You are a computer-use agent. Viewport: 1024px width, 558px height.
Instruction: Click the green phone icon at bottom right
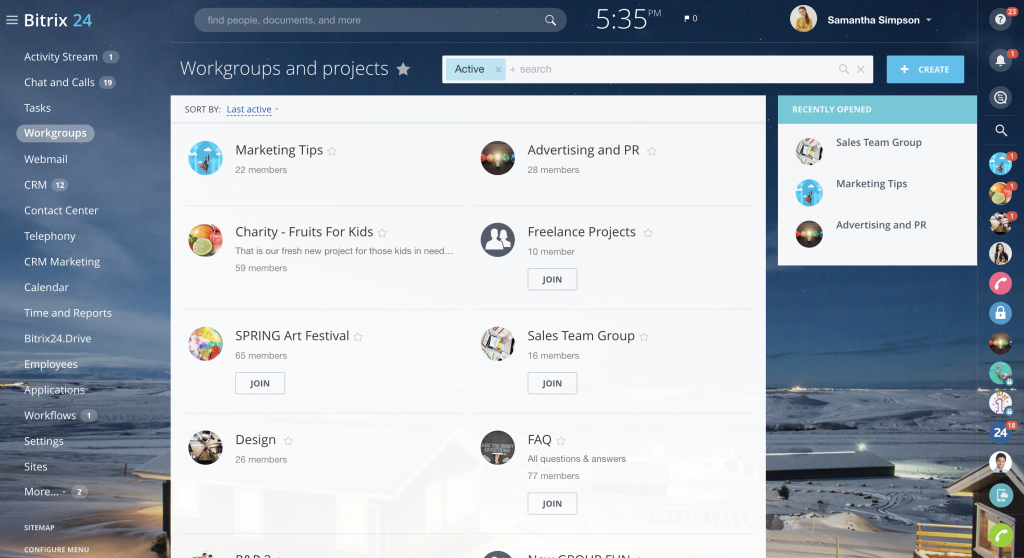[999, 535]
